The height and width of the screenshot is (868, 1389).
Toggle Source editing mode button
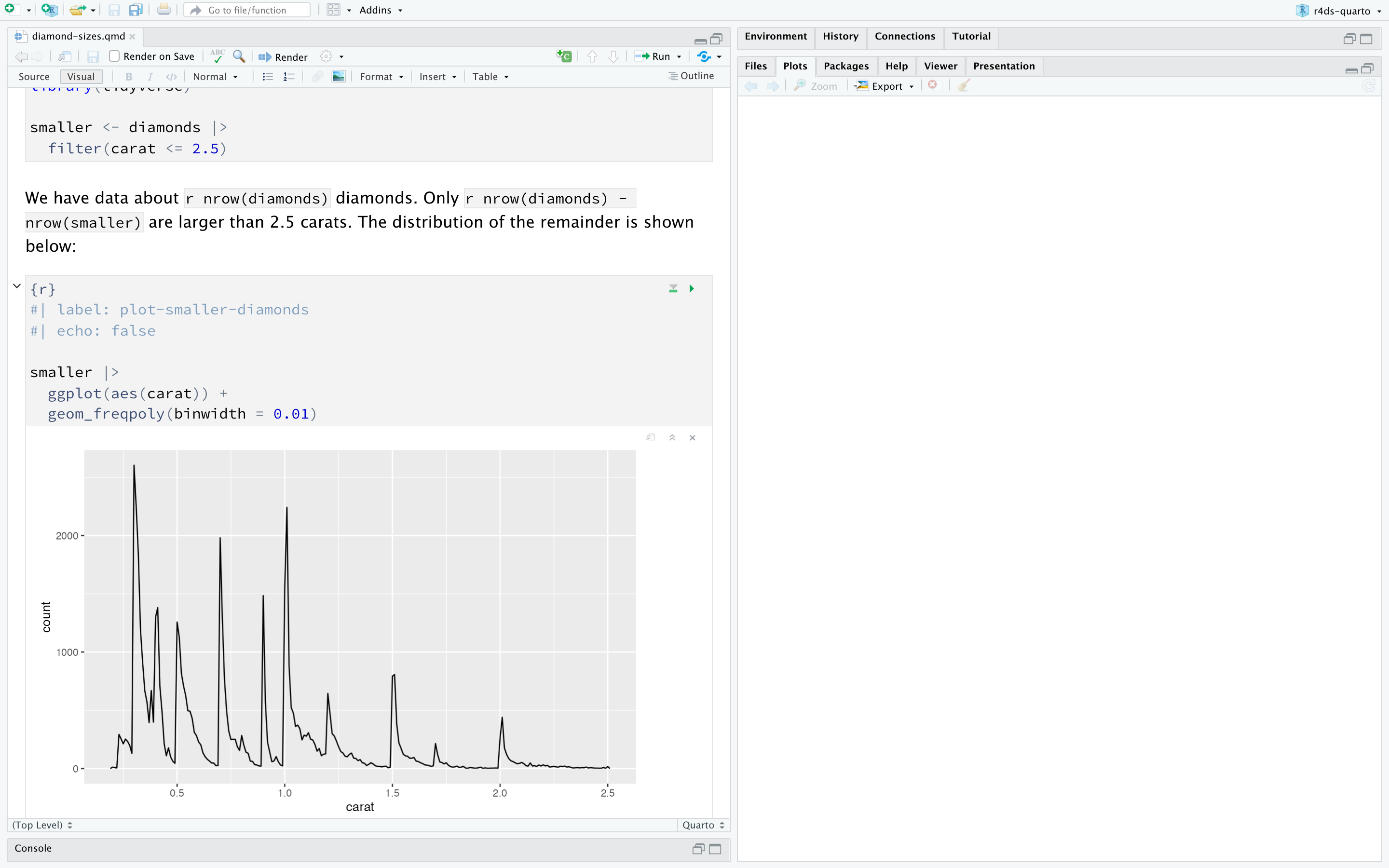click(34, 76)
